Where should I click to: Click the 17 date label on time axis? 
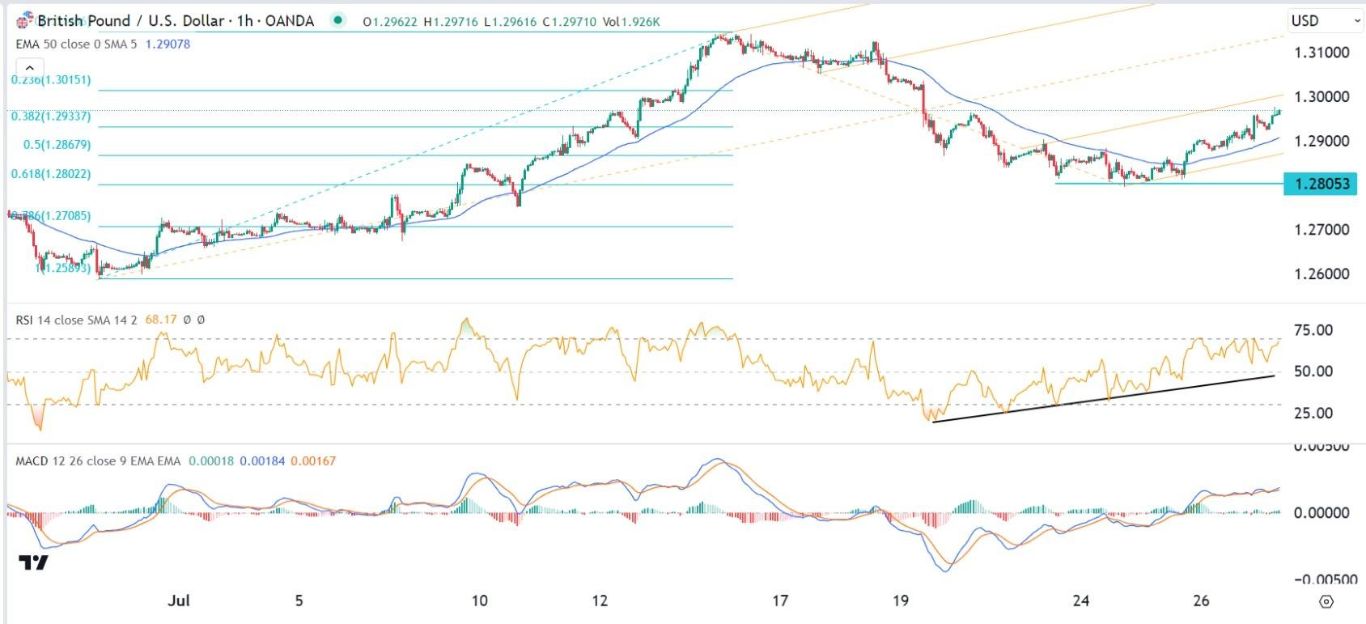(x=780, y=601)
